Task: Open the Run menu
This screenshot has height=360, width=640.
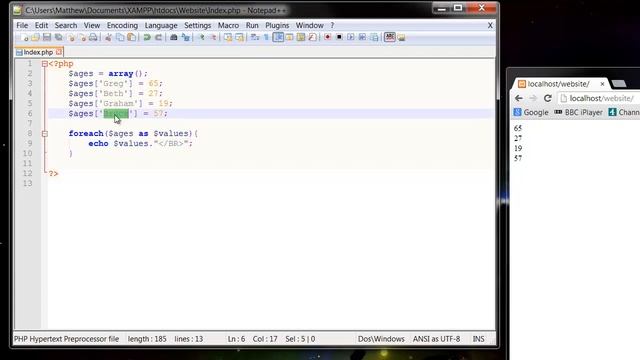Action: pos(252,25)
